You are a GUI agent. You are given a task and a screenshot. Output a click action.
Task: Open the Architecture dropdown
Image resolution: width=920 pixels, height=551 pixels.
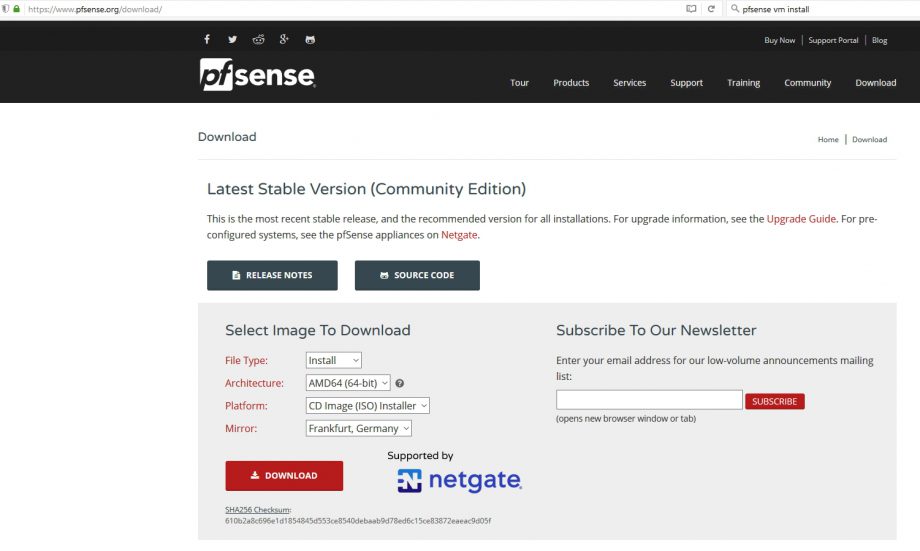[348, 383]
